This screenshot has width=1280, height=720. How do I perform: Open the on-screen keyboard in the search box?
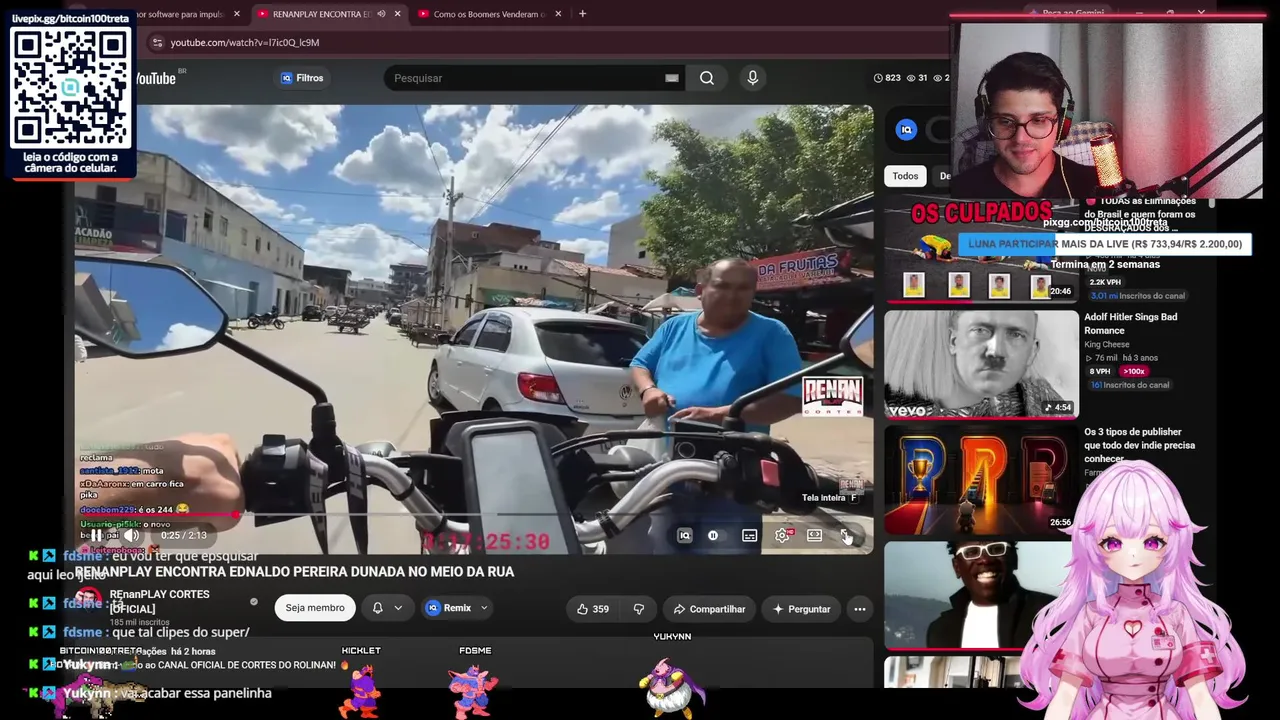point(672,78)
